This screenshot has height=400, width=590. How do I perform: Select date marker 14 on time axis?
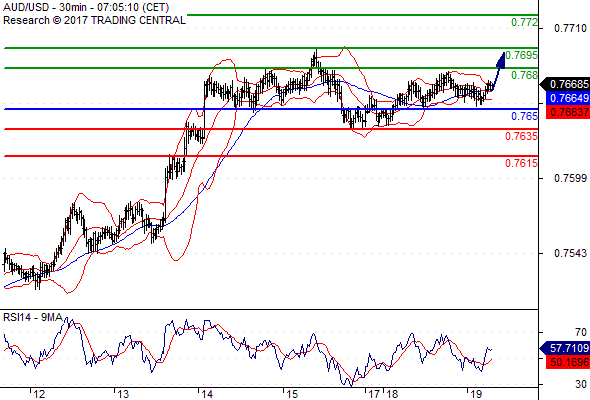(x=207, y=394)
